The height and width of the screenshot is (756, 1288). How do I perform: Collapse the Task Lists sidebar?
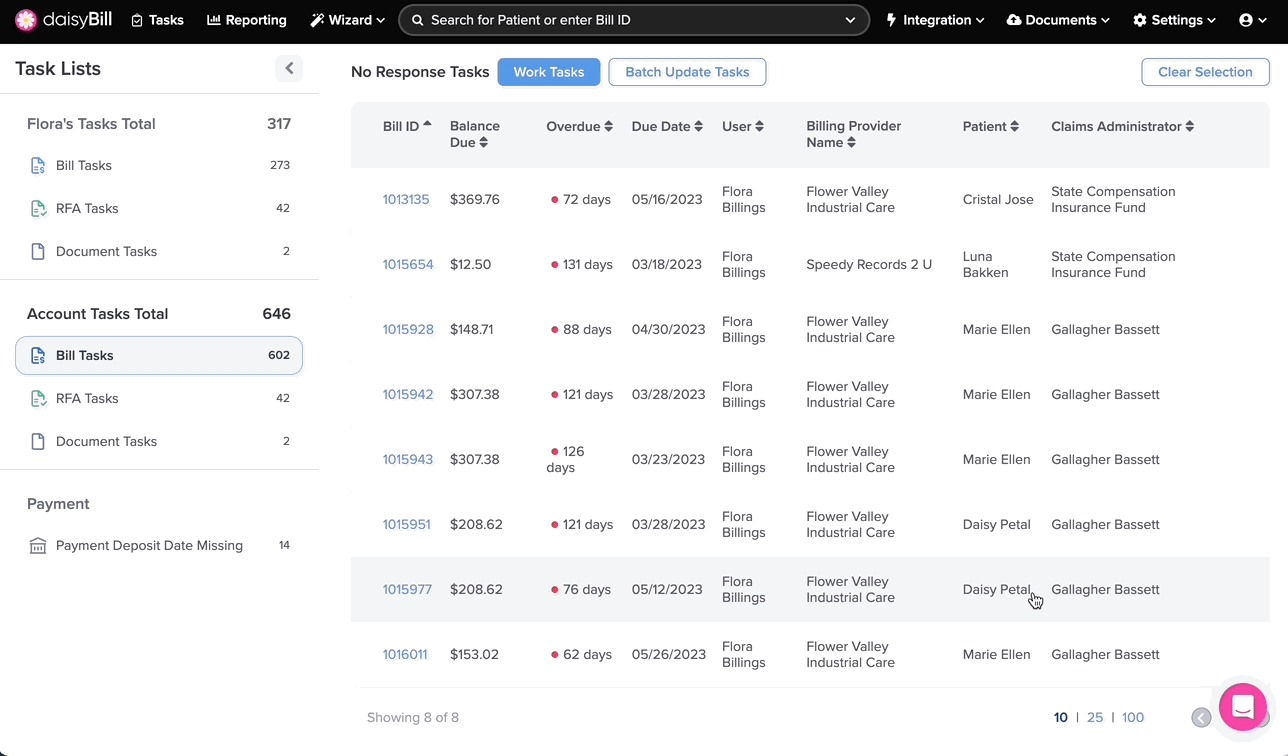289,68
